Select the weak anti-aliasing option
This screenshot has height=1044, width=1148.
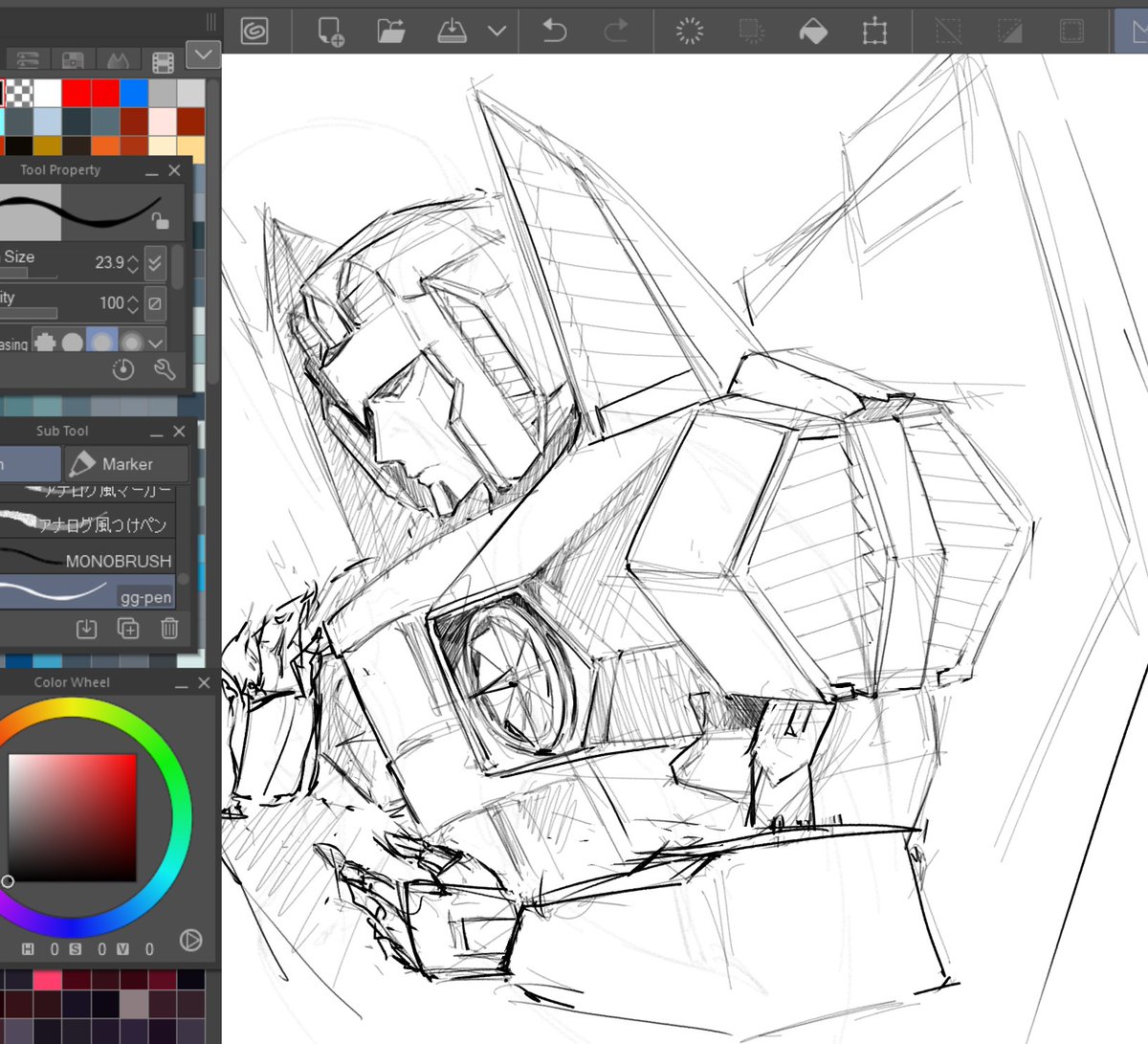73,341
